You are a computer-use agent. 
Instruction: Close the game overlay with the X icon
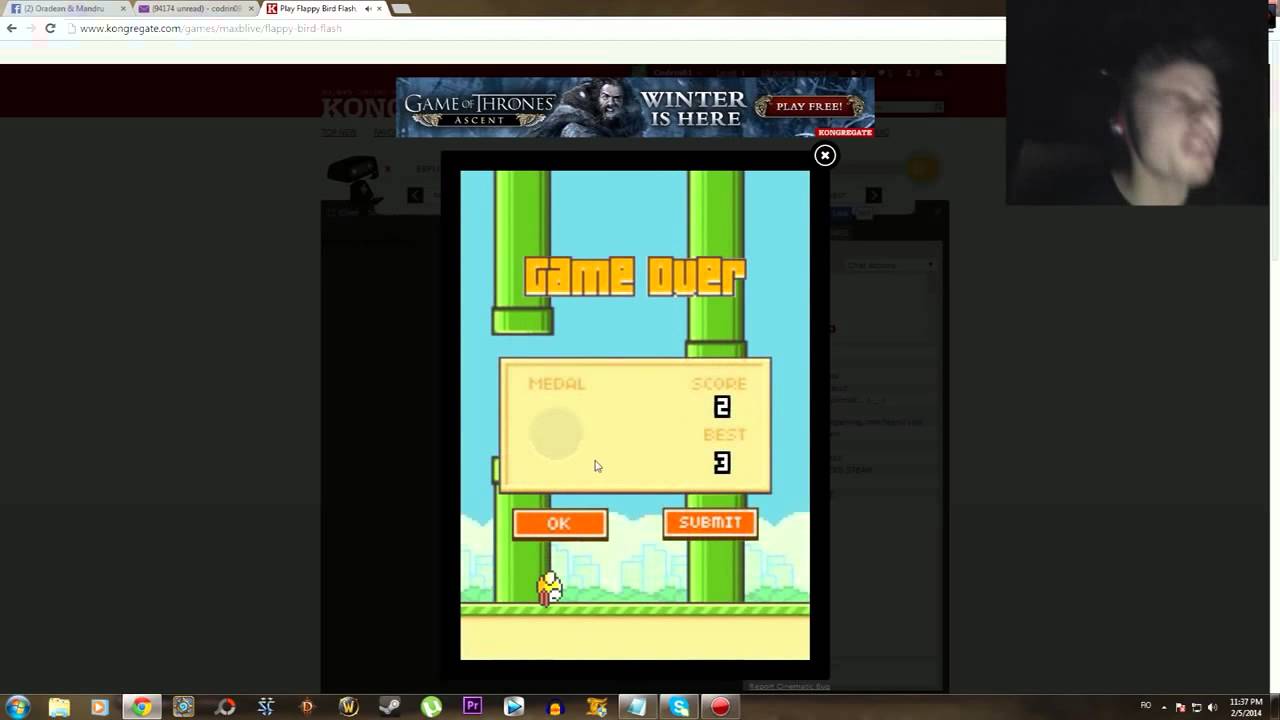point(825,155)
